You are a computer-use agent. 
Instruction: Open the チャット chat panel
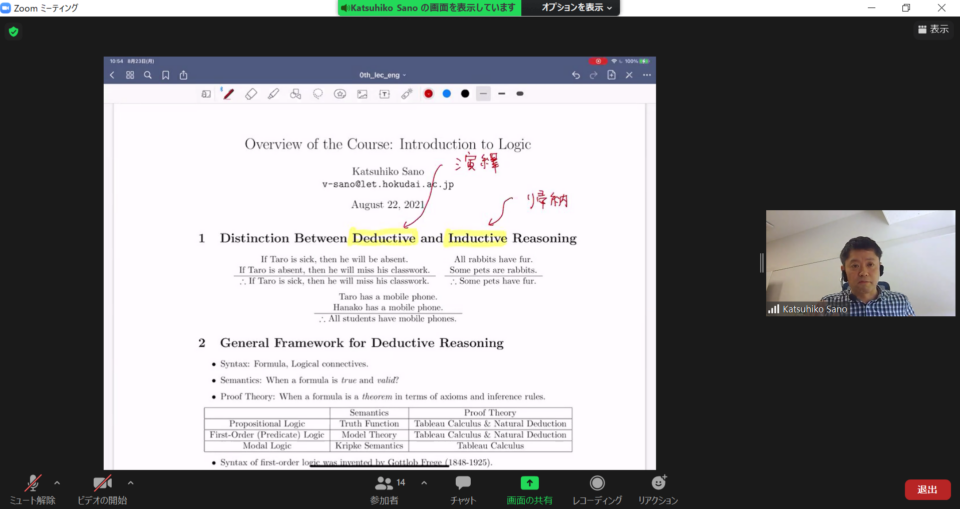click(463, 489)
